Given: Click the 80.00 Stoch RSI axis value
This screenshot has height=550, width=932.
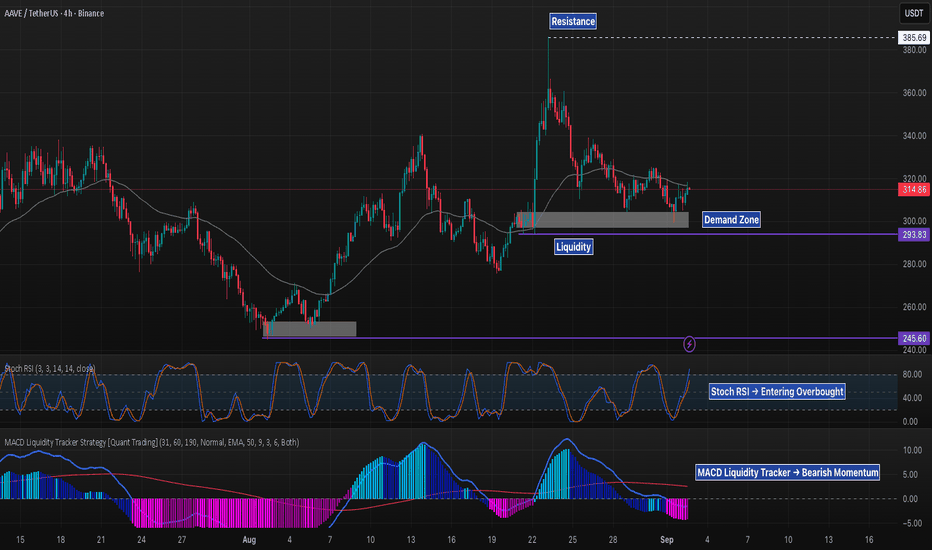Looking at the screenshot, I should pos(911,375).
